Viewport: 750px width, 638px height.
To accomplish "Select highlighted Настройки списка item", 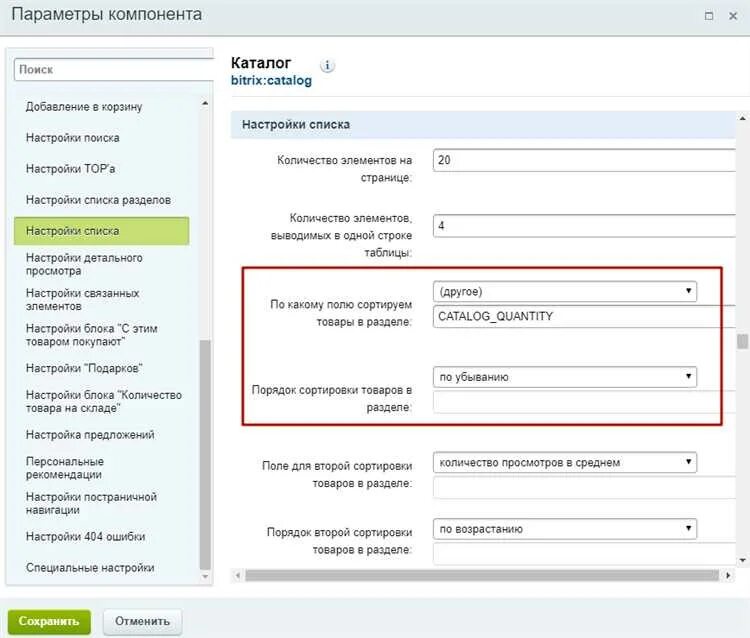I will pos(101,231).
